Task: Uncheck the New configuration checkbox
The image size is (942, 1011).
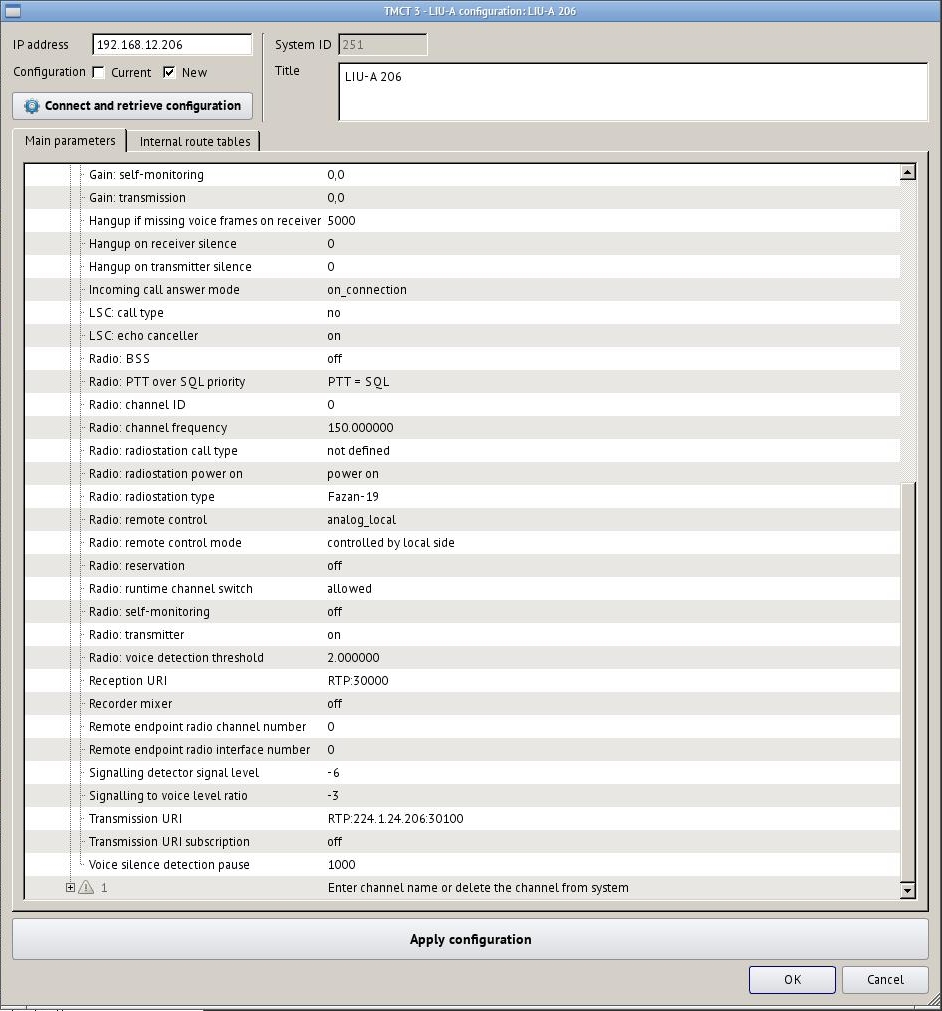Action: click(169, 72)
